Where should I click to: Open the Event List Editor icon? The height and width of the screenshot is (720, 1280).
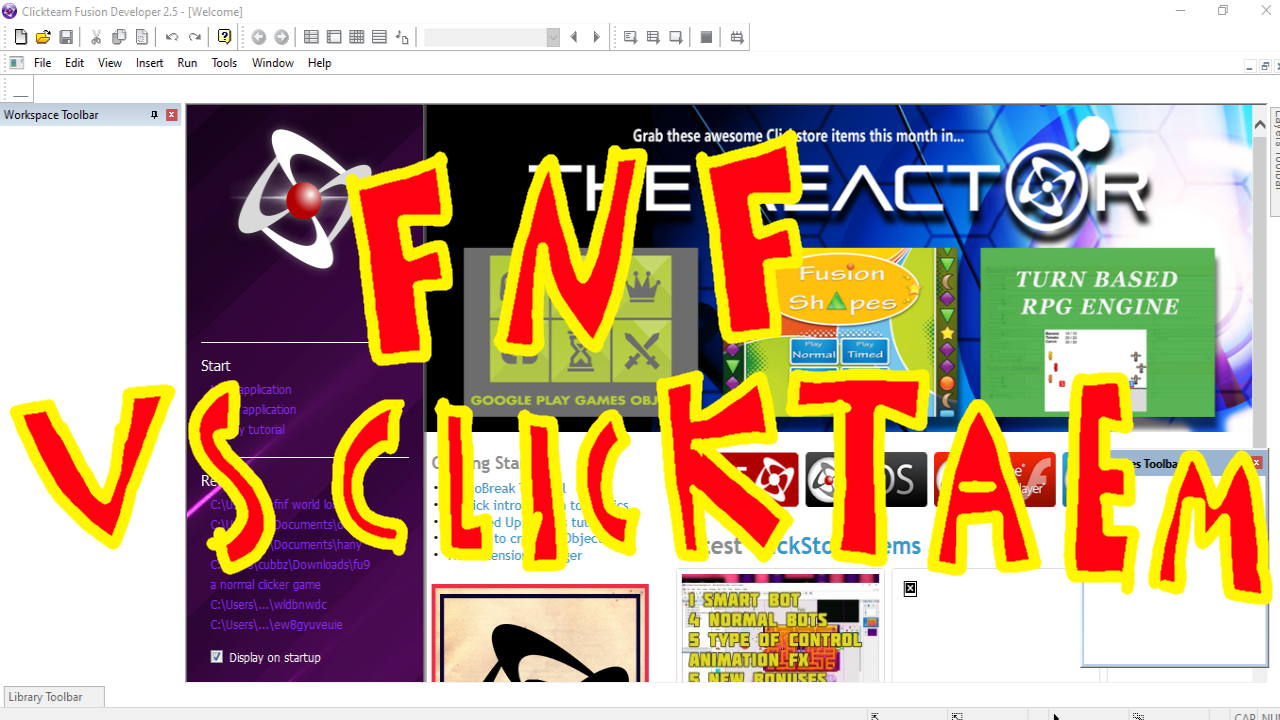[x=379, y=37]
